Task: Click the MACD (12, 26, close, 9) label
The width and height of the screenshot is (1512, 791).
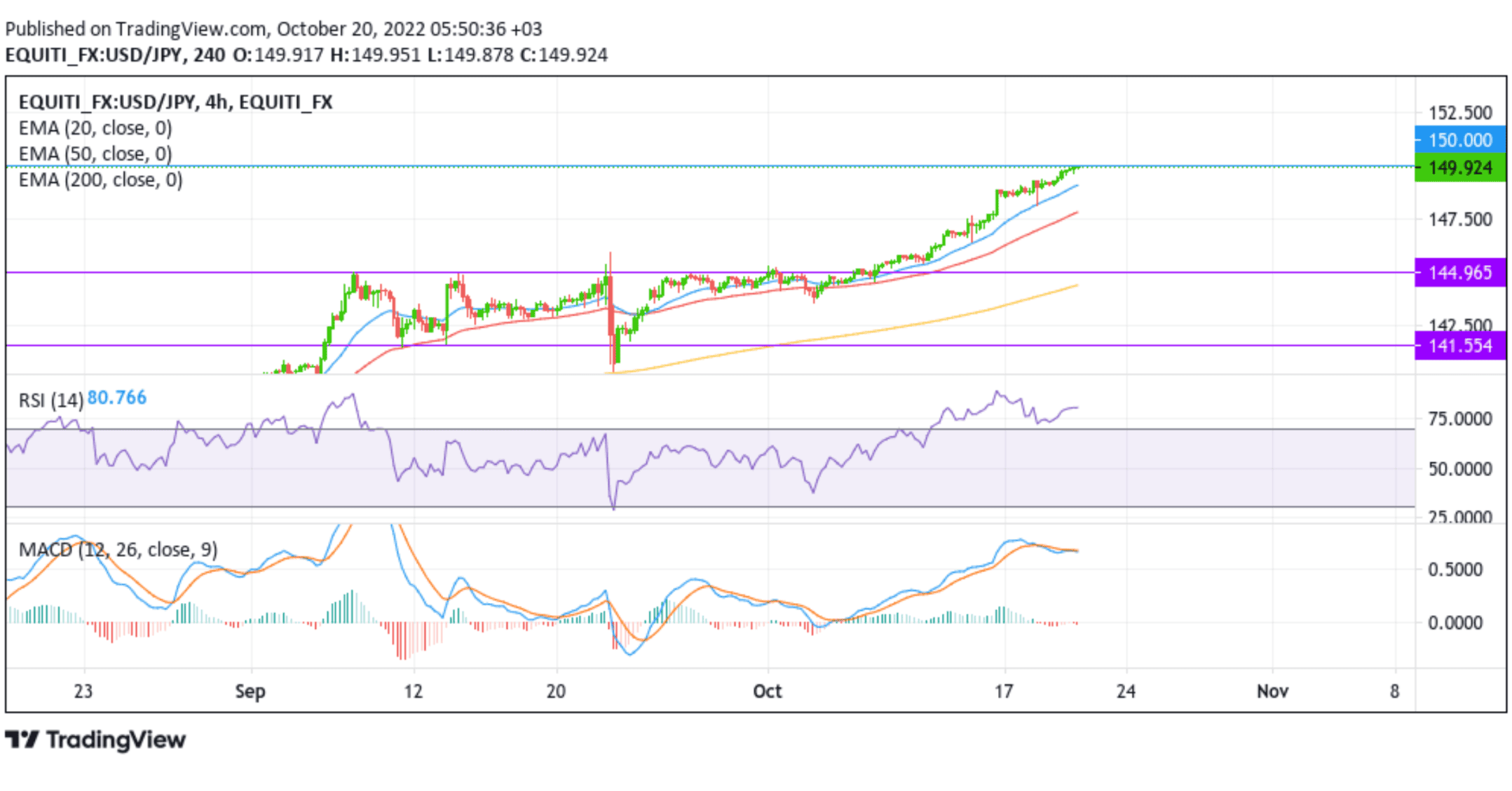Action: click(118, 549)
